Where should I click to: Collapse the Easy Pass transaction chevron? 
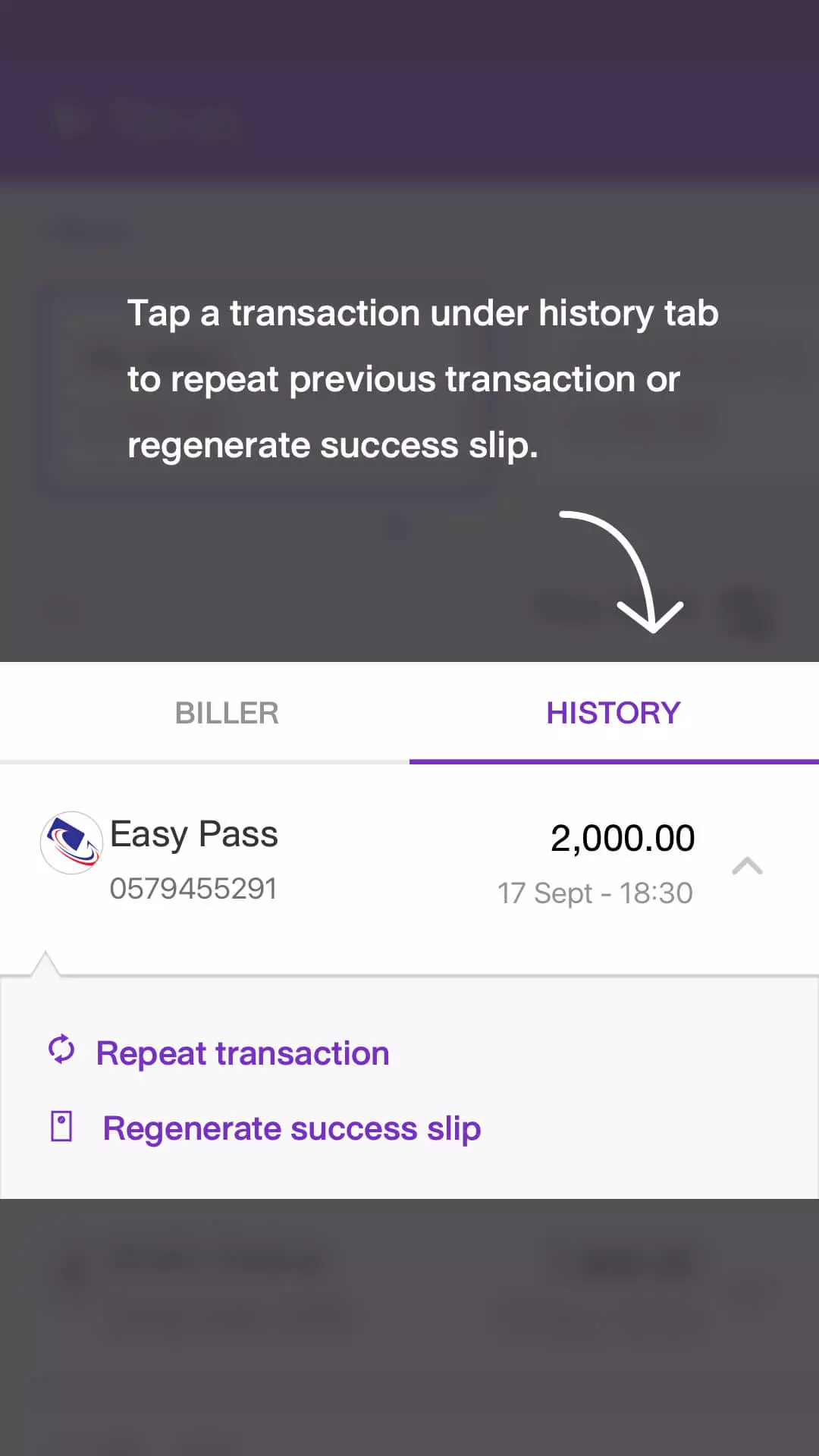747,866
